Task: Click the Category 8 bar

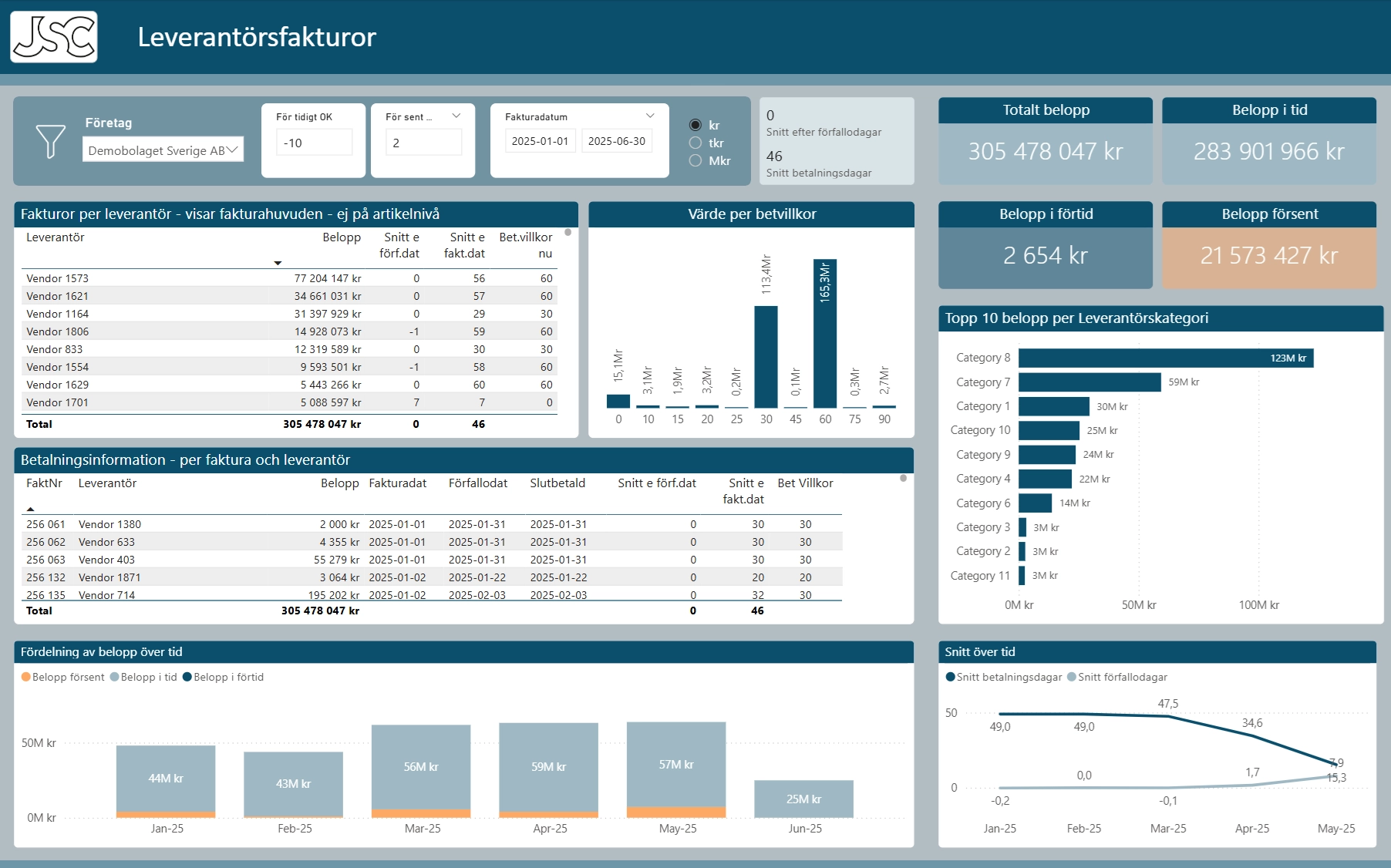Action: coord(1164,358)
